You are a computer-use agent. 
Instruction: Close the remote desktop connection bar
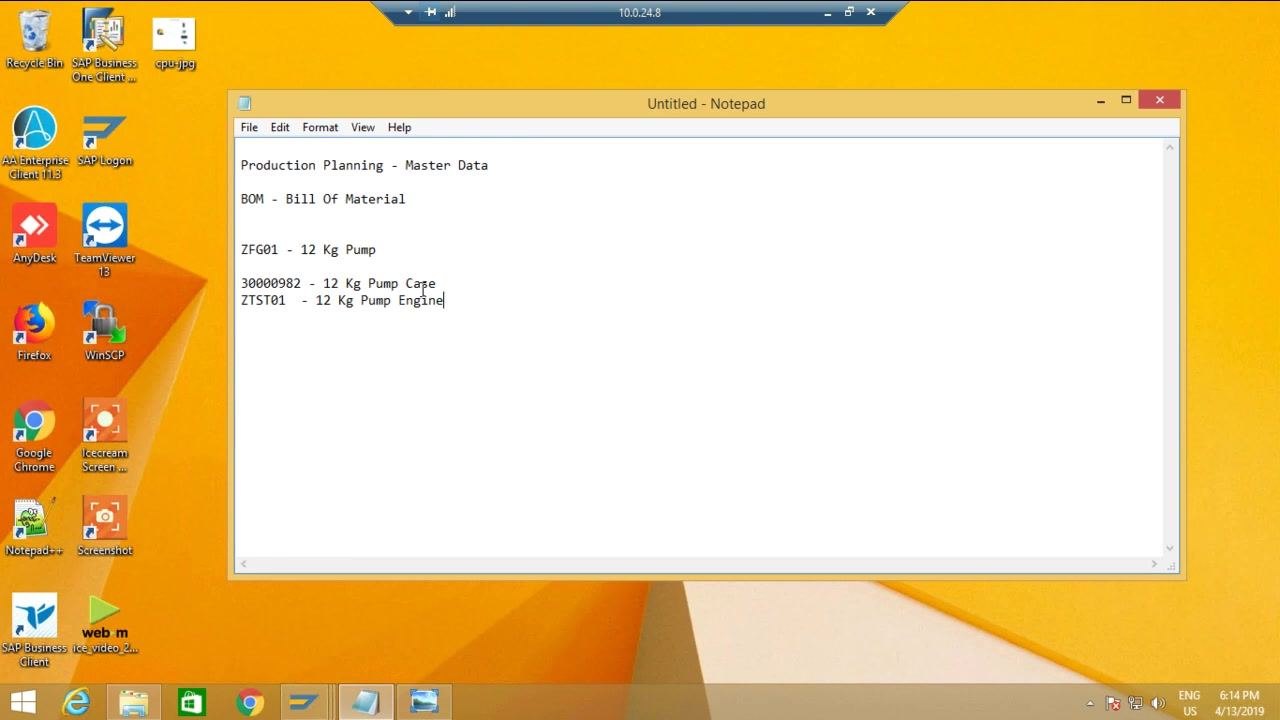click(x=871, y=12)
